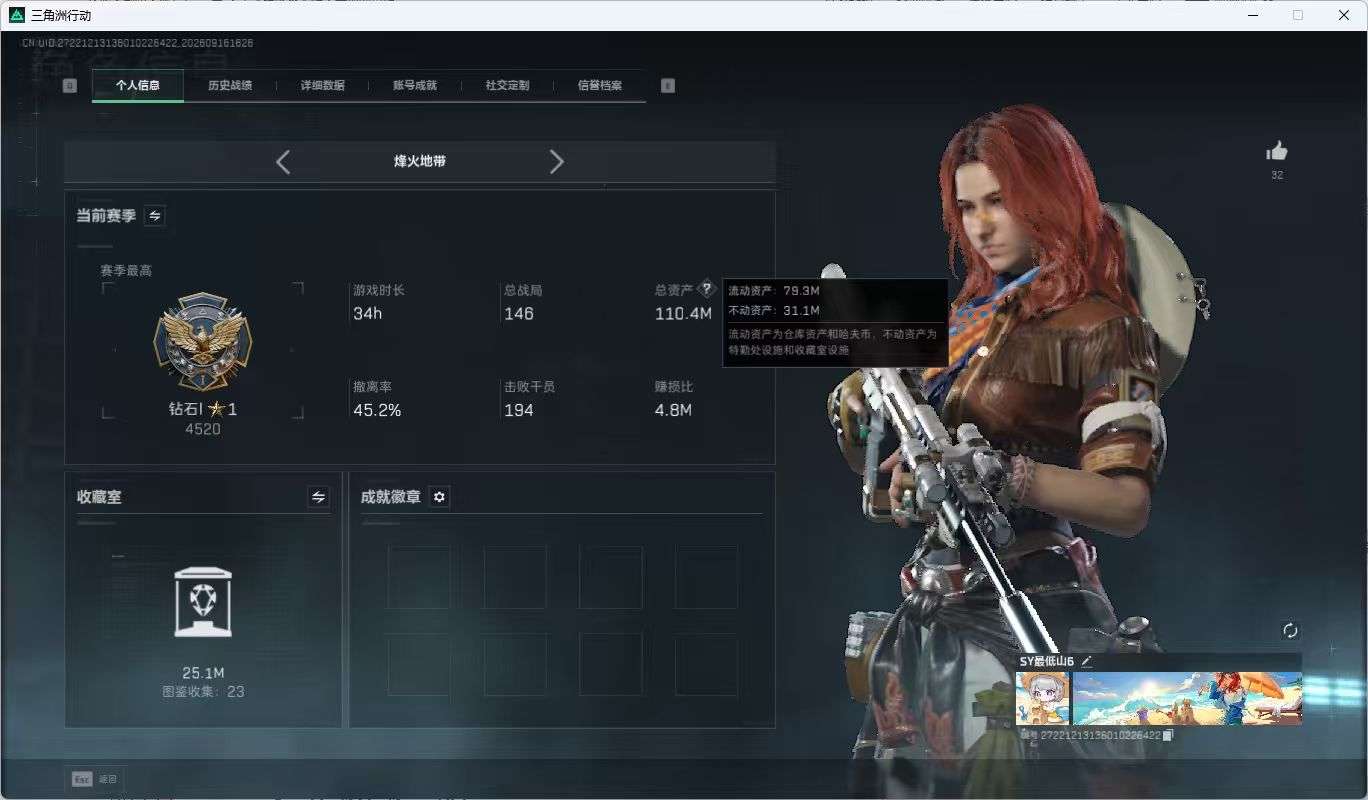Open the 信誉档案 tab
This screenshot has height=800, width=1368.
(600, 86)
